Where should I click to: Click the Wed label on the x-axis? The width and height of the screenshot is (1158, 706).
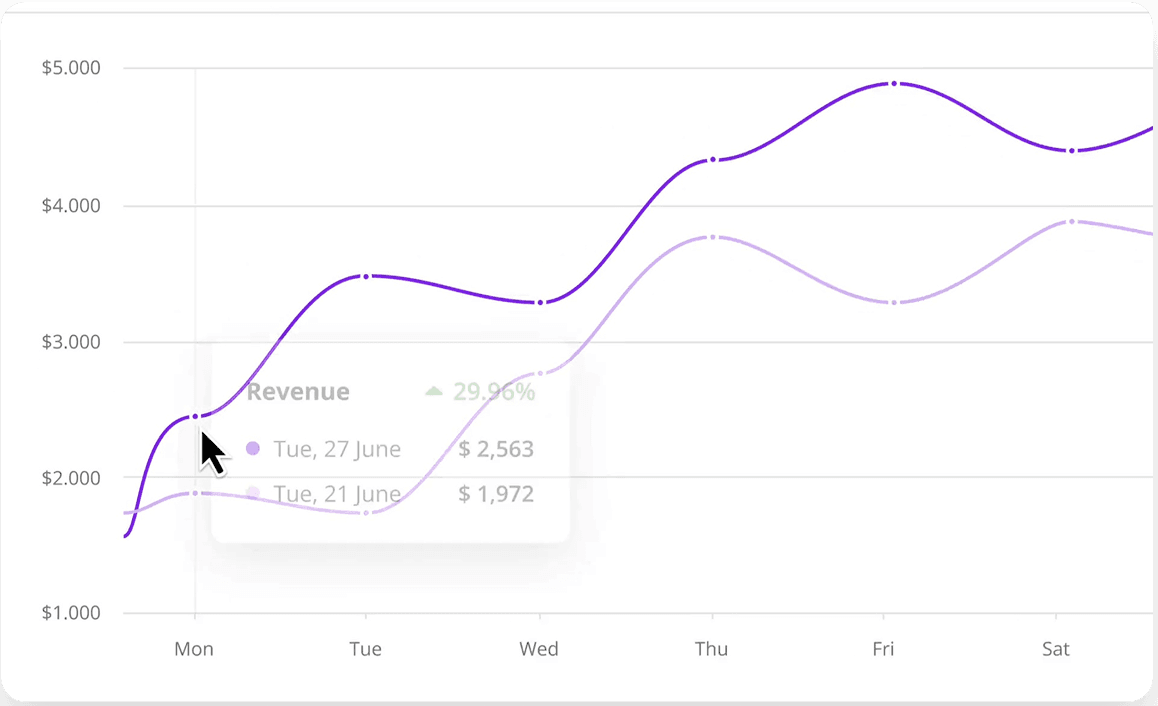coord(539,649)
